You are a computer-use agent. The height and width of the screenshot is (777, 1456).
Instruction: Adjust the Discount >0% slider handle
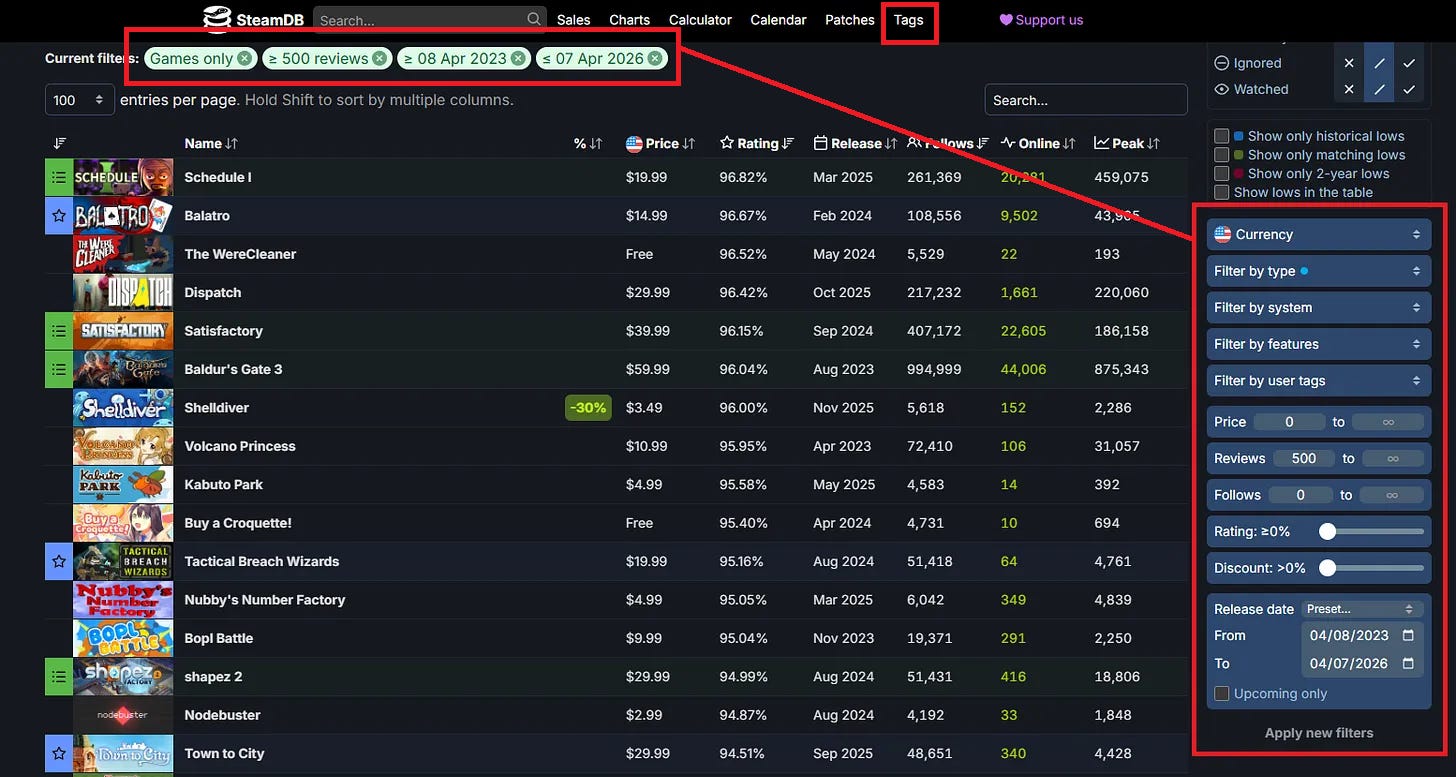pos(1327,568)
